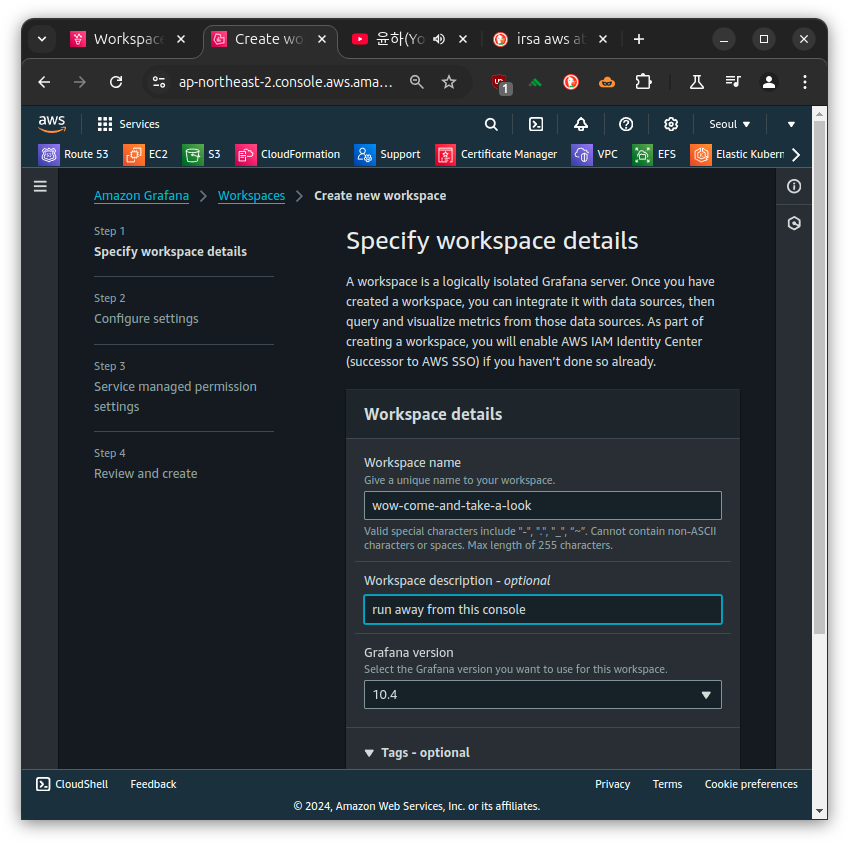Open the Certificate Manager shortcut
This screenshot has height=844, width=849.
[x=496, y=154]
